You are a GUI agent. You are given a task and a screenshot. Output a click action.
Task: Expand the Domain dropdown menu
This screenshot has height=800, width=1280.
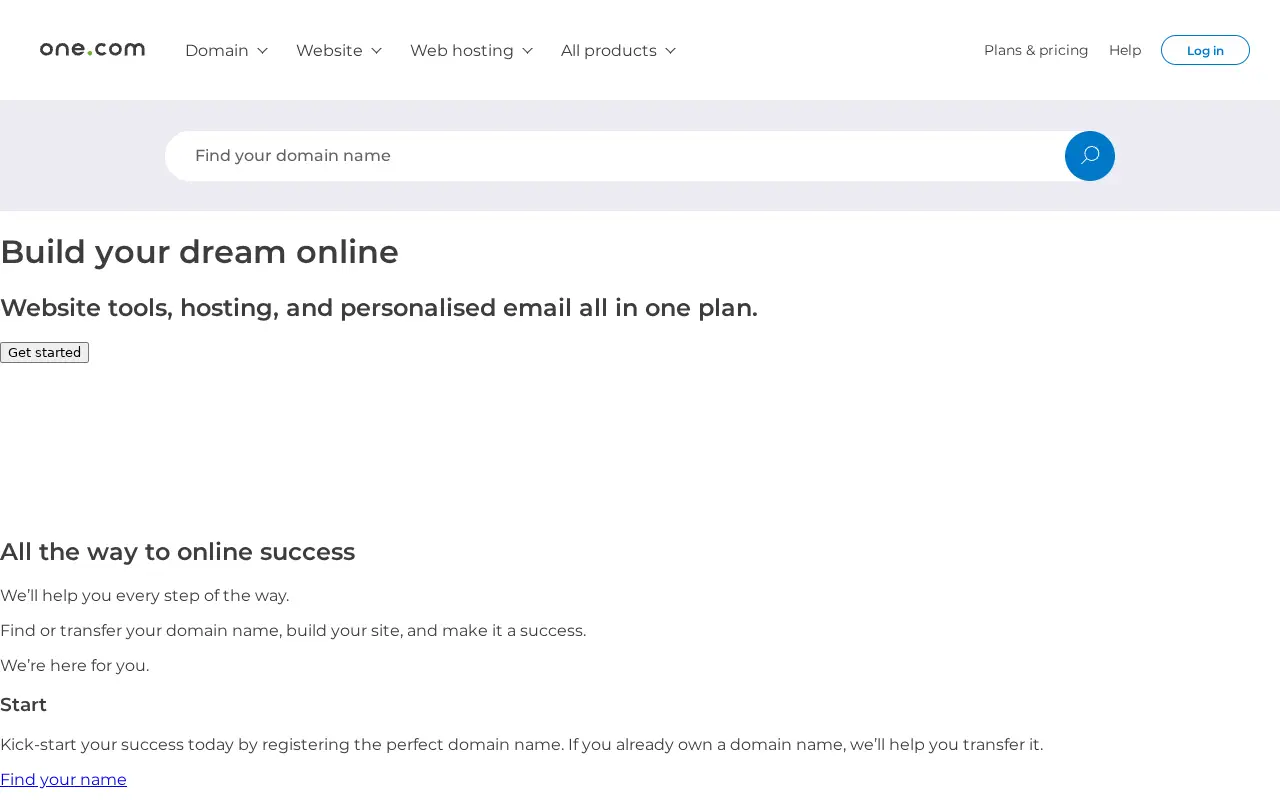227,50
